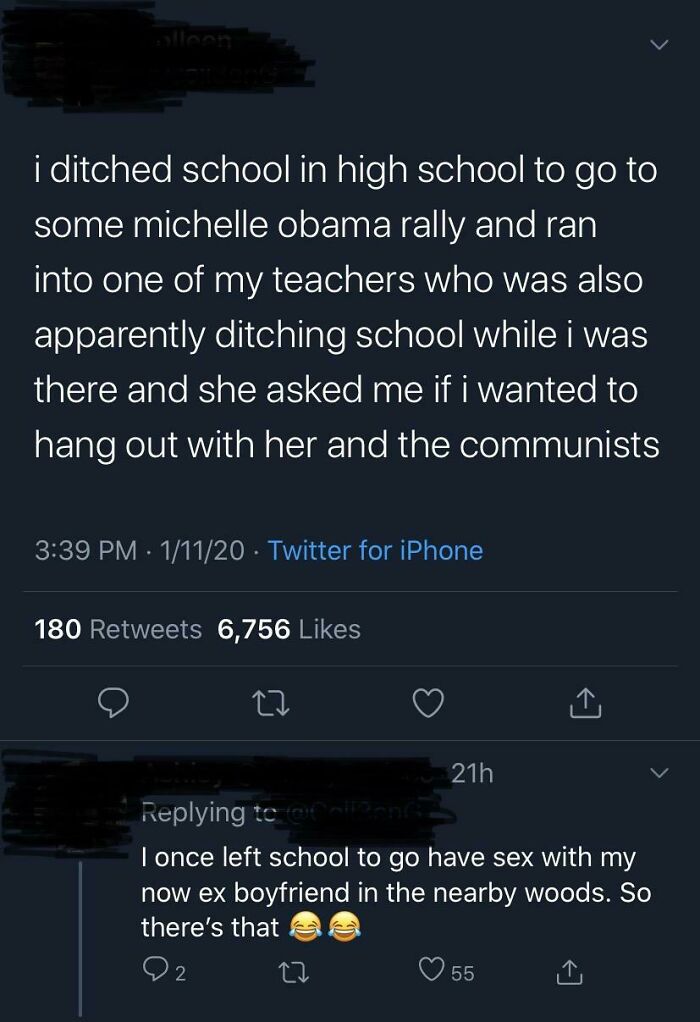The image size is (700, 1022).
Task: Open the share icon under the main tweet
Action: (584, 704)
